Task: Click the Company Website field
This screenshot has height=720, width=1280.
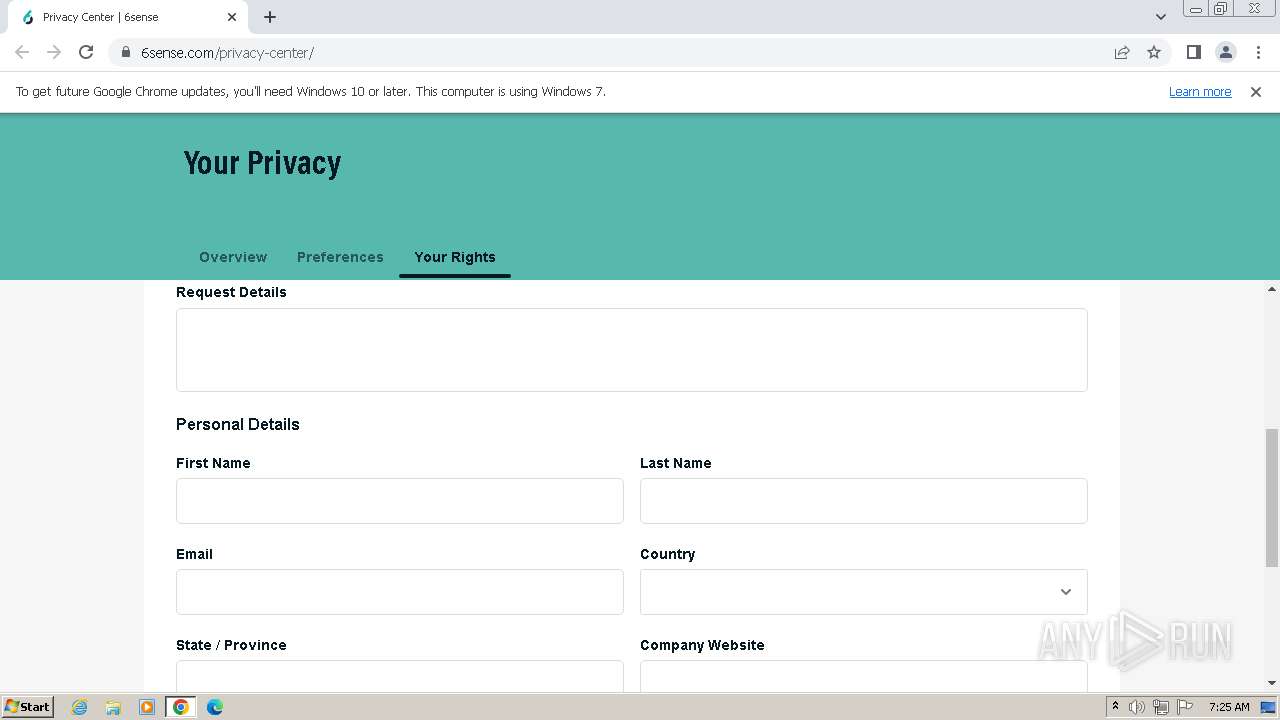Action: (x=864, y=676)
